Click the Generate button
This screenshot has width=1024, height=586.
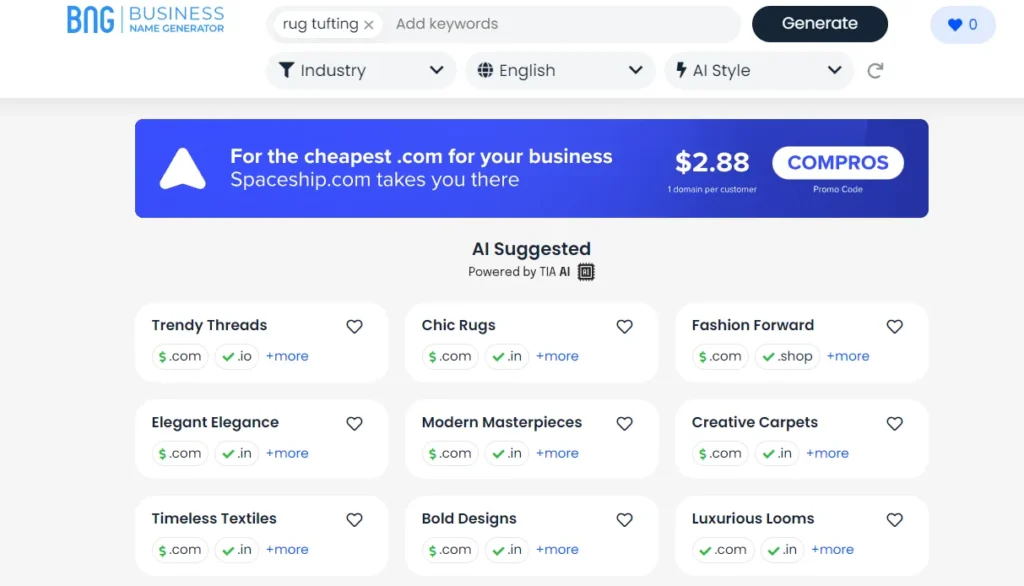click(x=820, y=24)
